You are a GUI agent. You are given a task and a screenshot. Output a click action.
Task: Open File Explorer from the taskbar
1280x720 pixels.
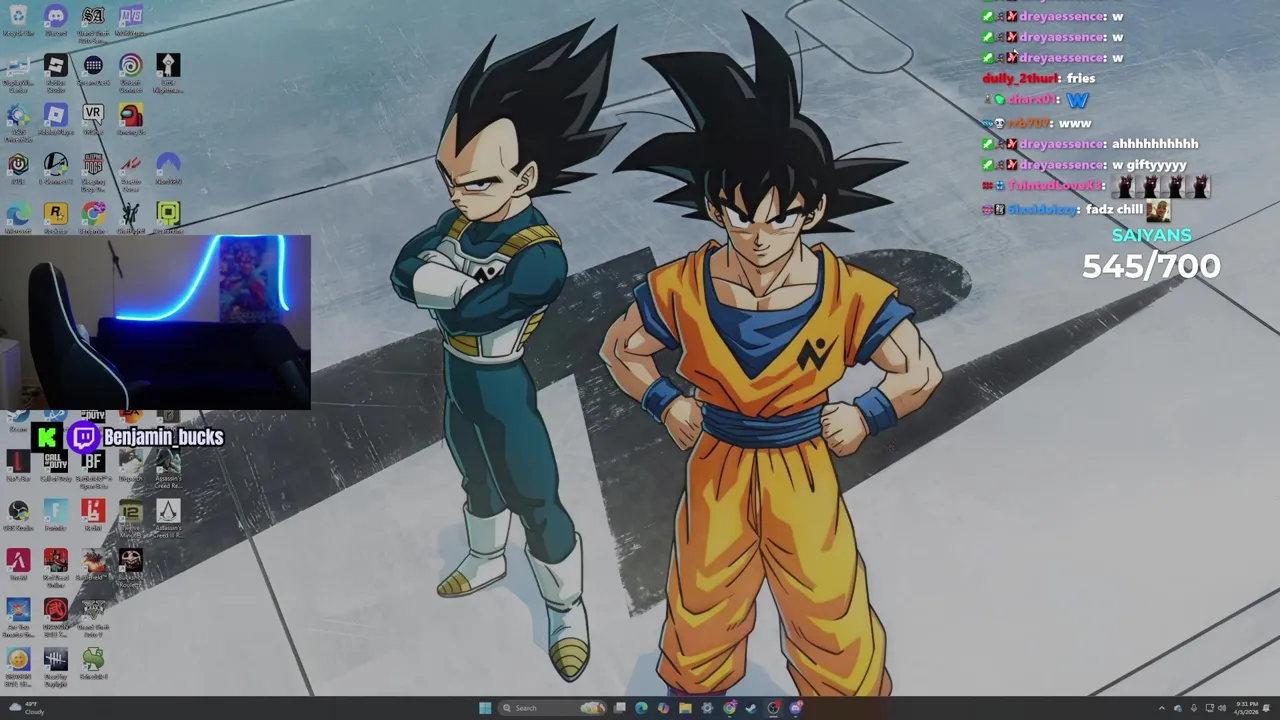[685, 708]
